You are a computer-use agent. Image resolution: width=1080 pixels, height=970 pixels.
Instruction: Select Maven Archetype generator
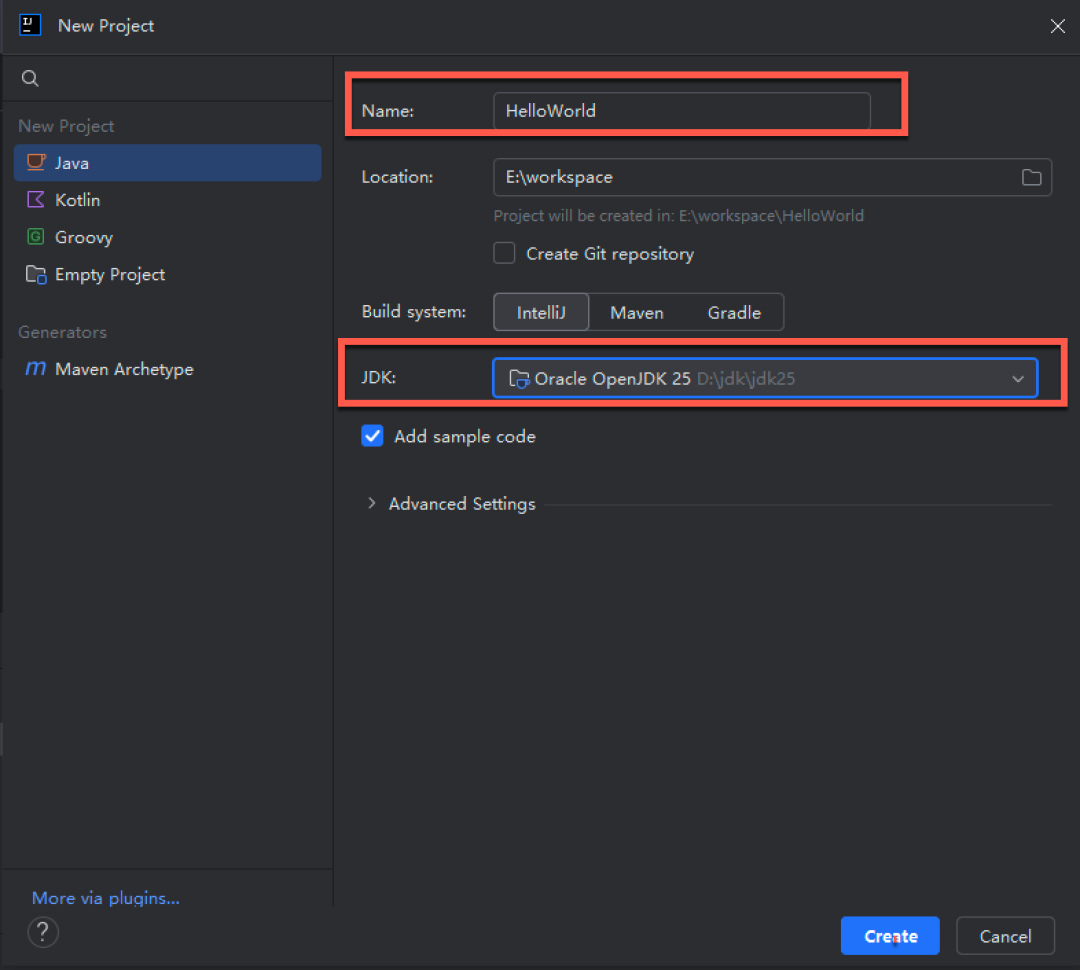coord(167,369)
